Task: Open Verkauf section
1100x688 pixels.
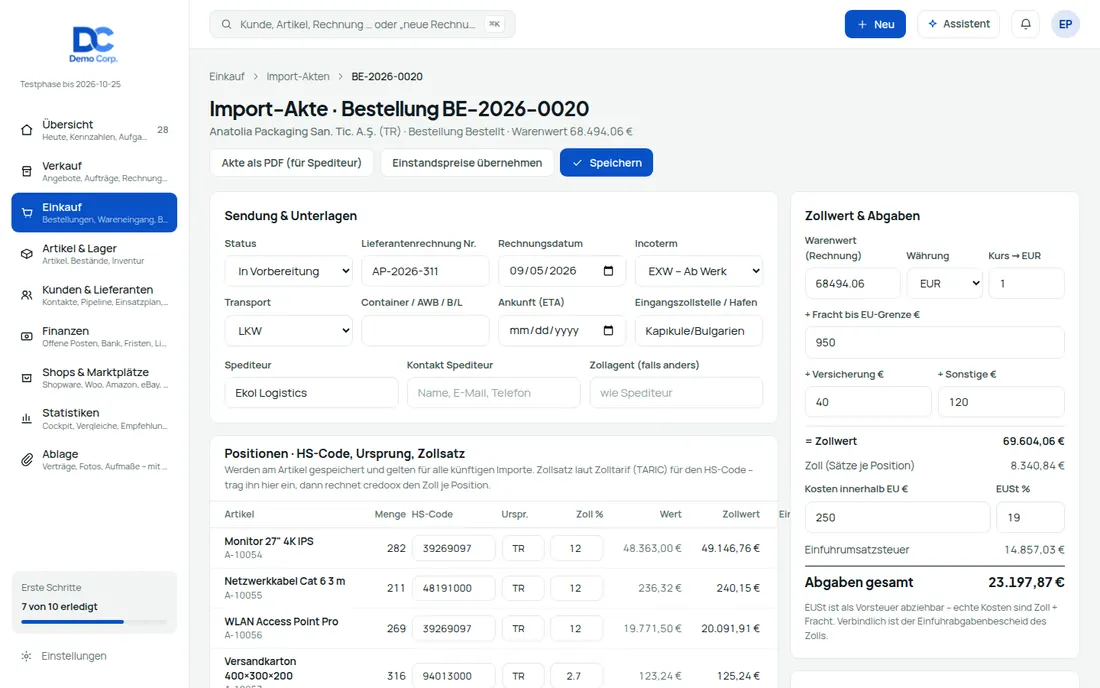Action: [x=94, y=171]
